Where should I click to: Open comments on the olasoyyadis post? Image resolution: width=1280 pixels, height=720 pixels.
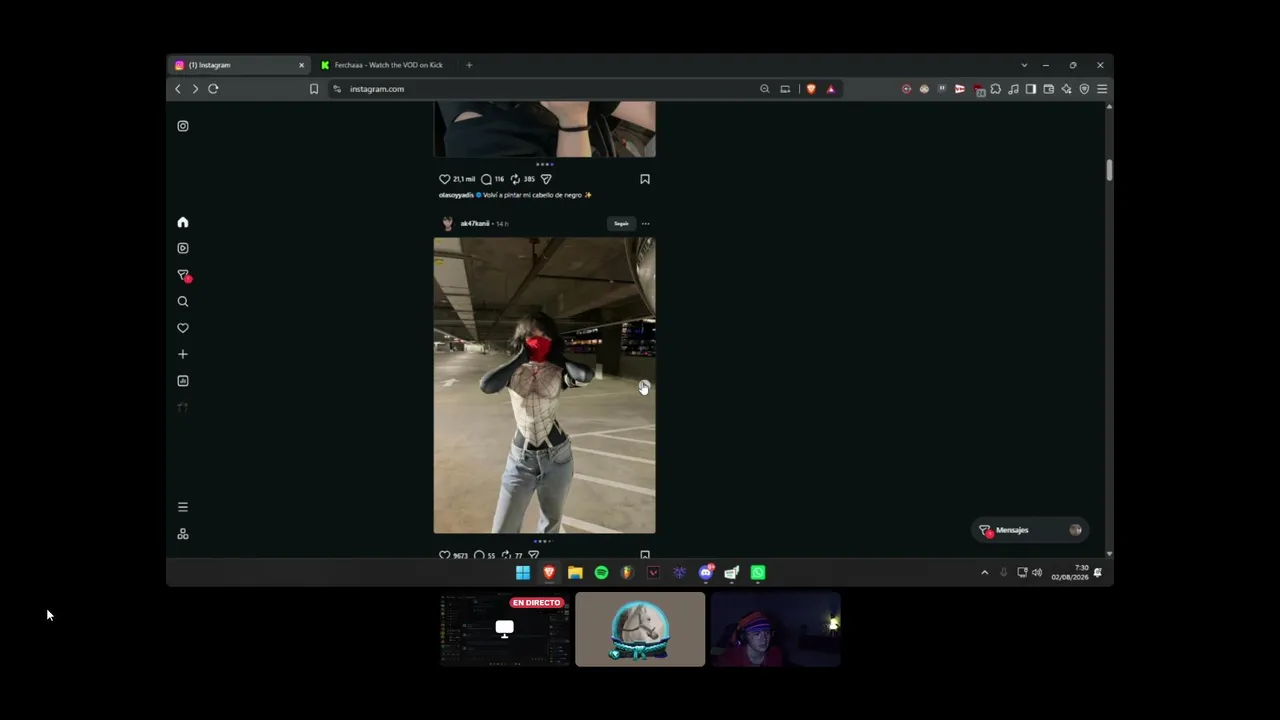click(x=486, y=179)
